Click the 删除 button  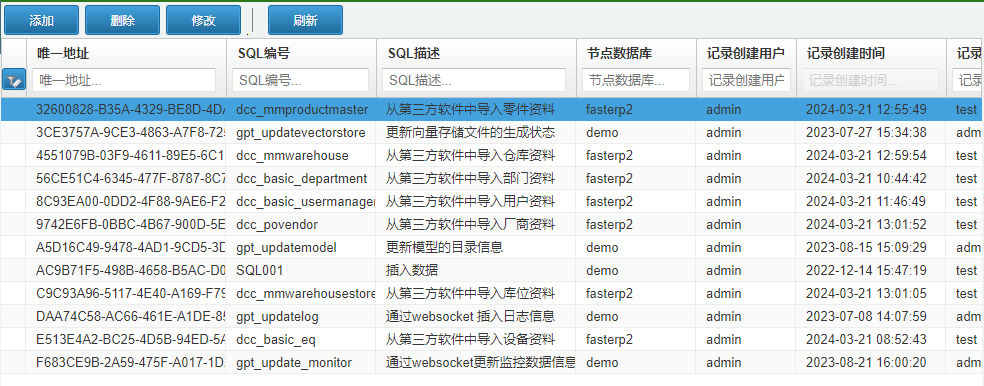click(122, 20)
